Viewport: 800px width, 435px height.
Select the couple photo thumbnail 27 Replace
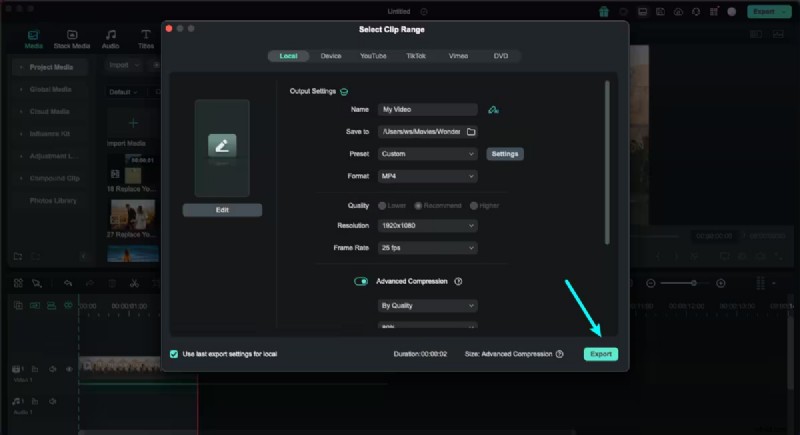point(133,215)
